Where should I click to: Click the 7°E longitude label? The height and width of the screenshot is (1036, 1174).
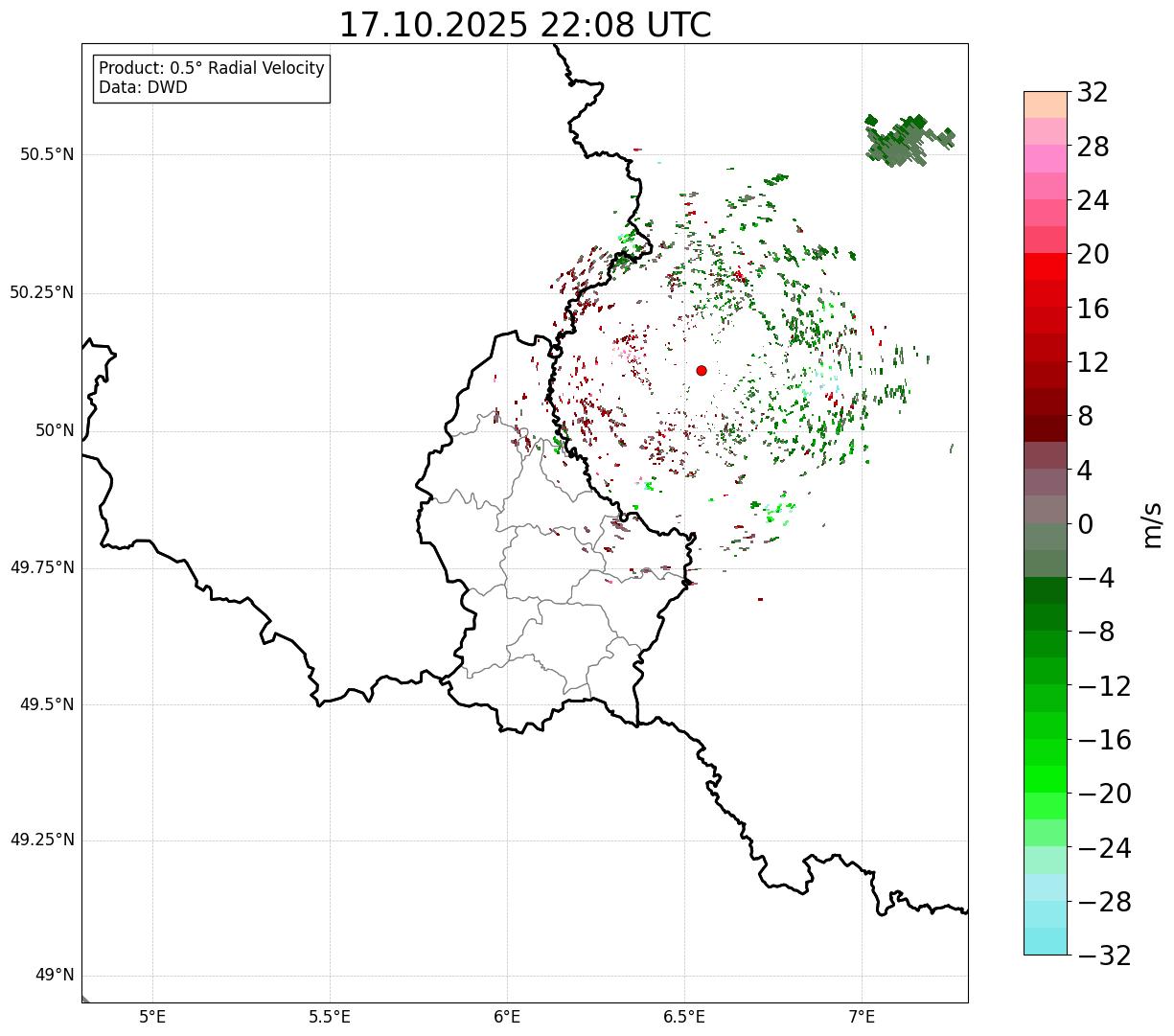point(862,1016)
